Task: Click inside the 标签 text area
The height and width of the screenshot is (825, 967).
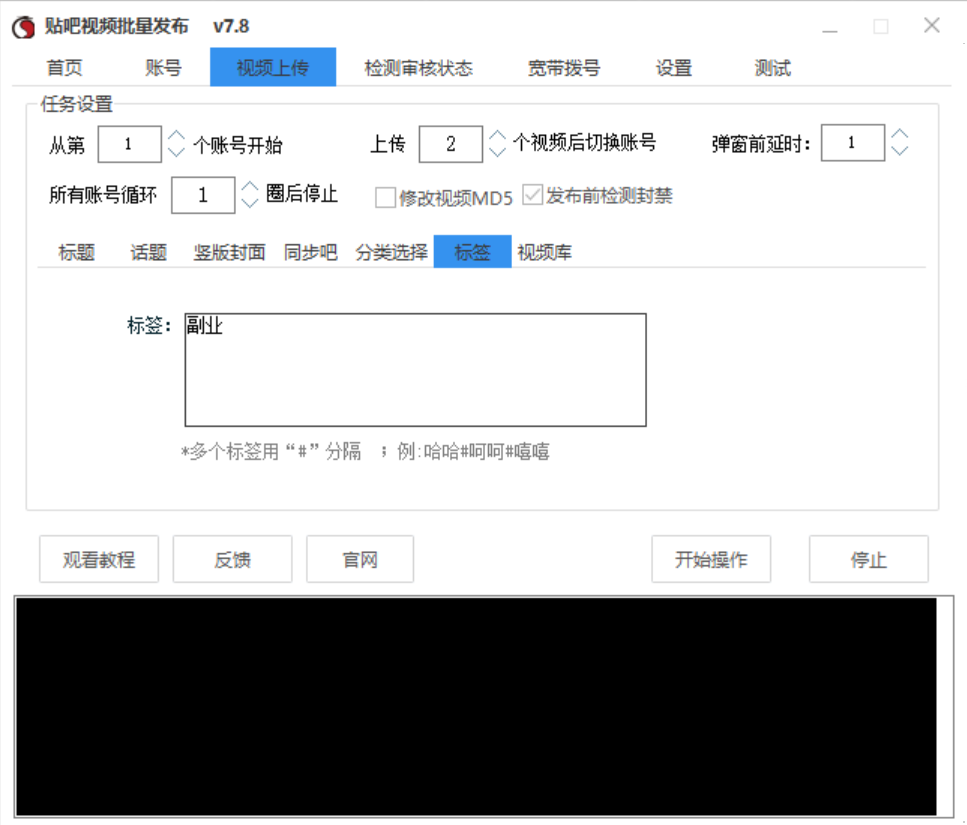Action: click(415, 370)
